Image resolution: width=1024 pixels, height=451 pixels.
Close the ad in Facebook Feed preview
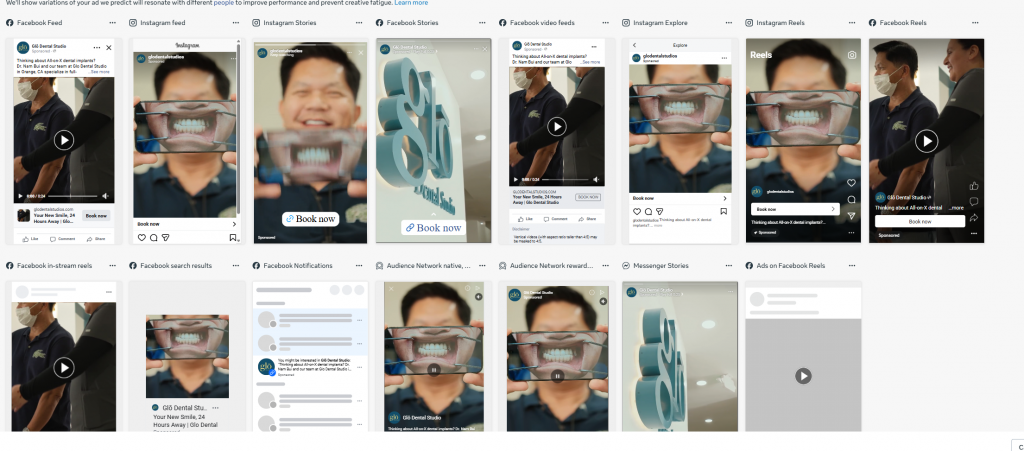point(109,47)
